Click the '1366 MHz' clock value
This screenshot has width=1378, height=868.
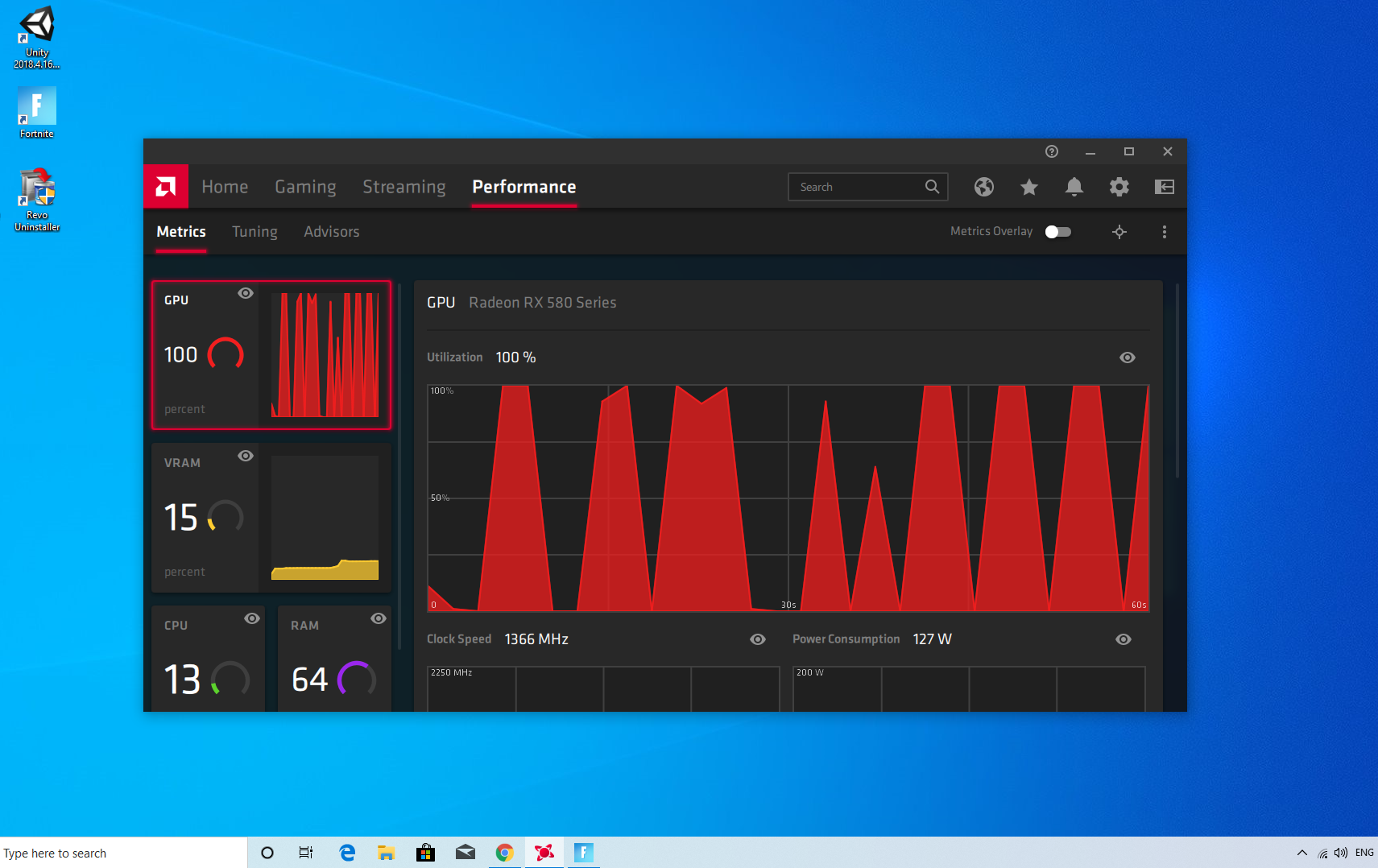(536, 639)
